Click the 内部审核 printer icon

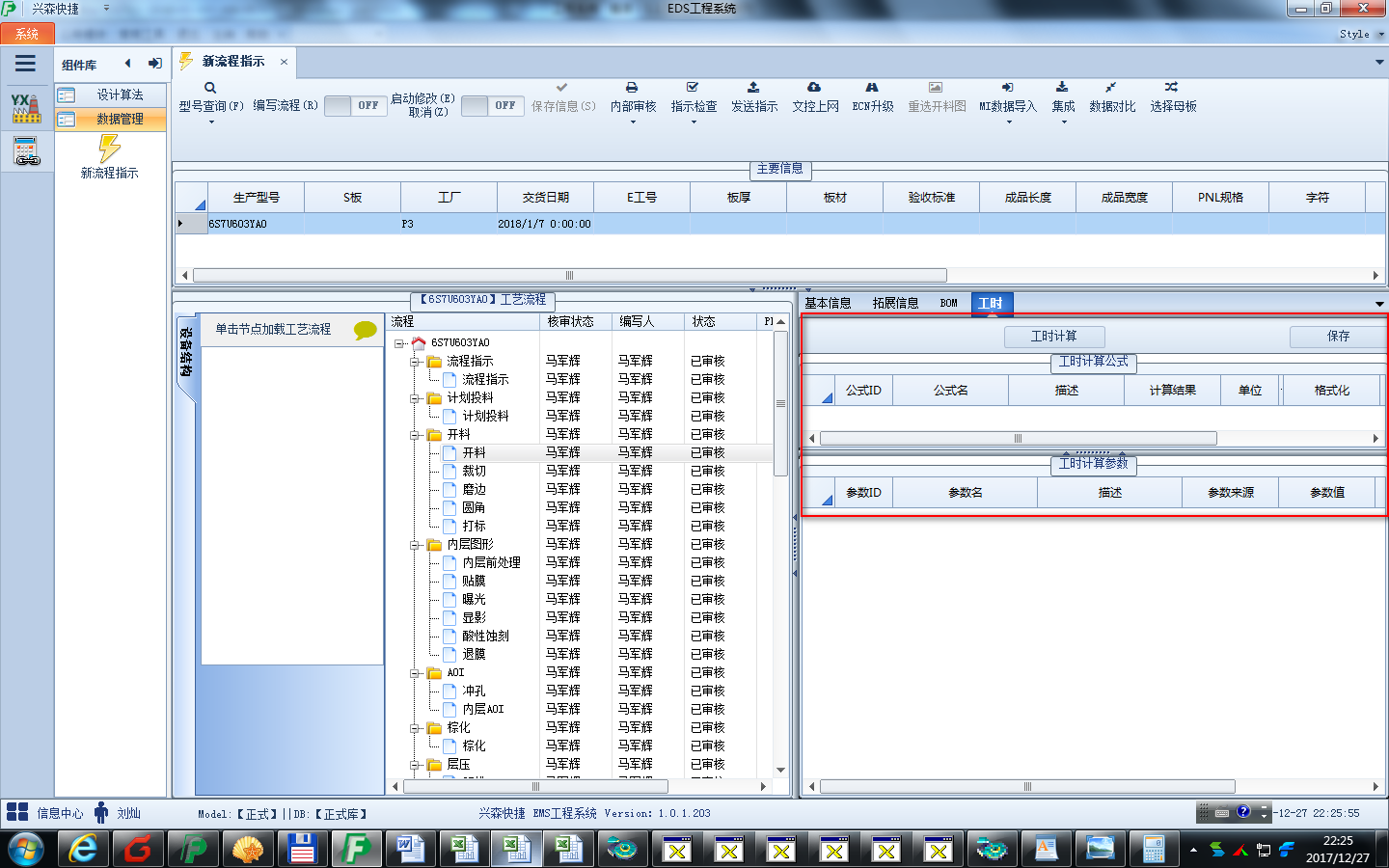632,88
